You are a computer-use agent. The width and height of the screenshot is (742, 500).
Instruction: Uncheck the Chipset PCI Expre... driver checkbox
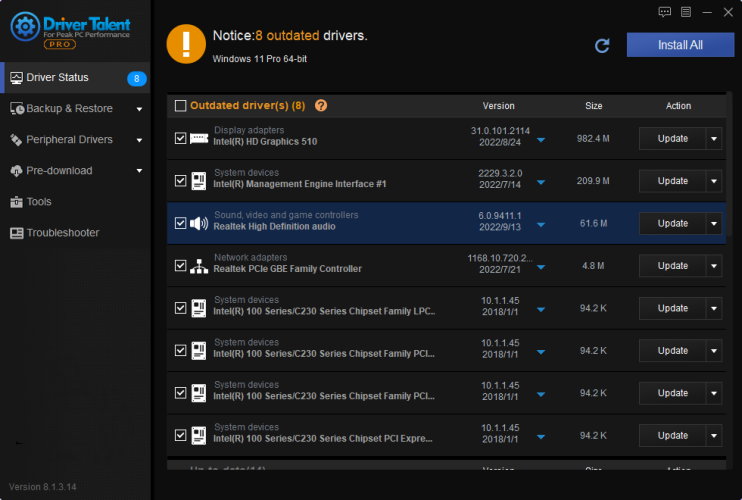click(180, 435)
